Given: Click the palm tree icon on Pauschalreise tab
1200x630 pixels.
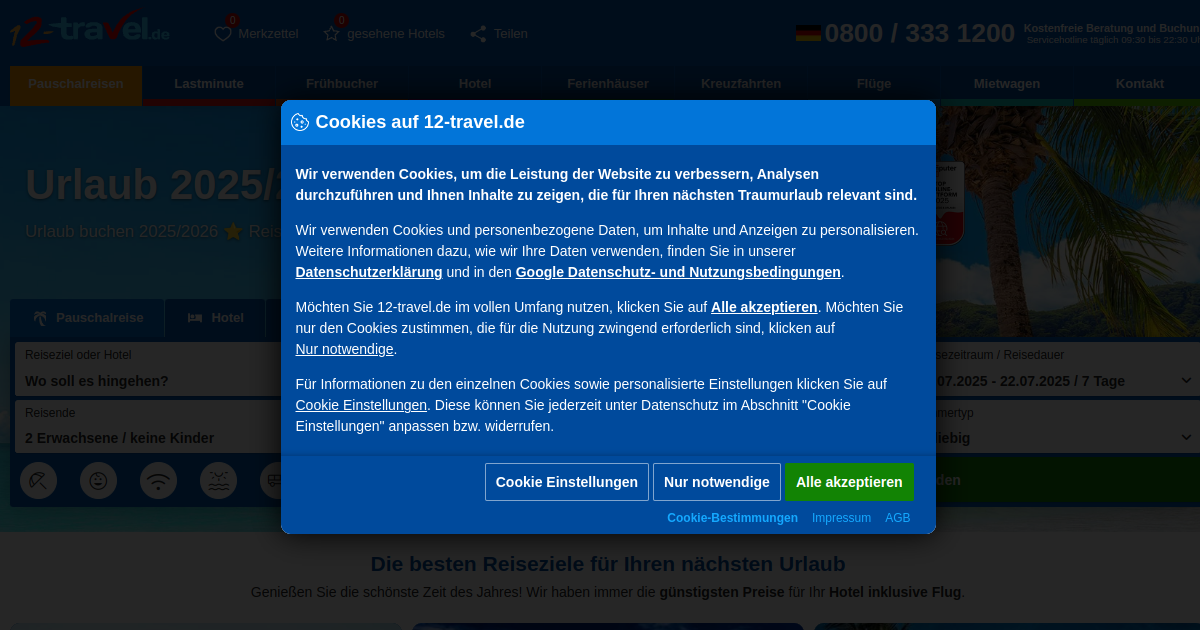Looking at the screenshot, I should coord(40,318).
